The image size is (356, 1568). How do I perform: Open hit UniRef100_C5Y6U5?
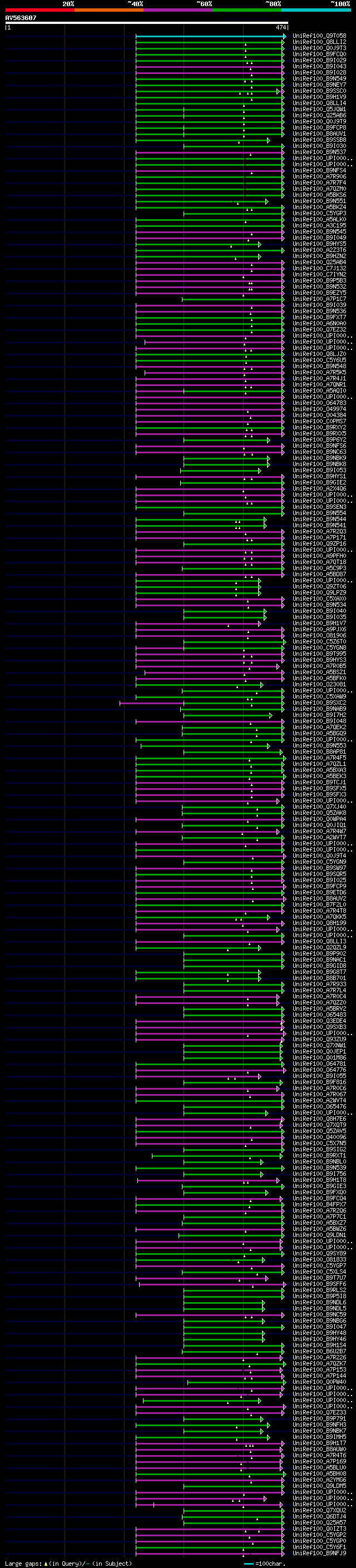[319, 360]
